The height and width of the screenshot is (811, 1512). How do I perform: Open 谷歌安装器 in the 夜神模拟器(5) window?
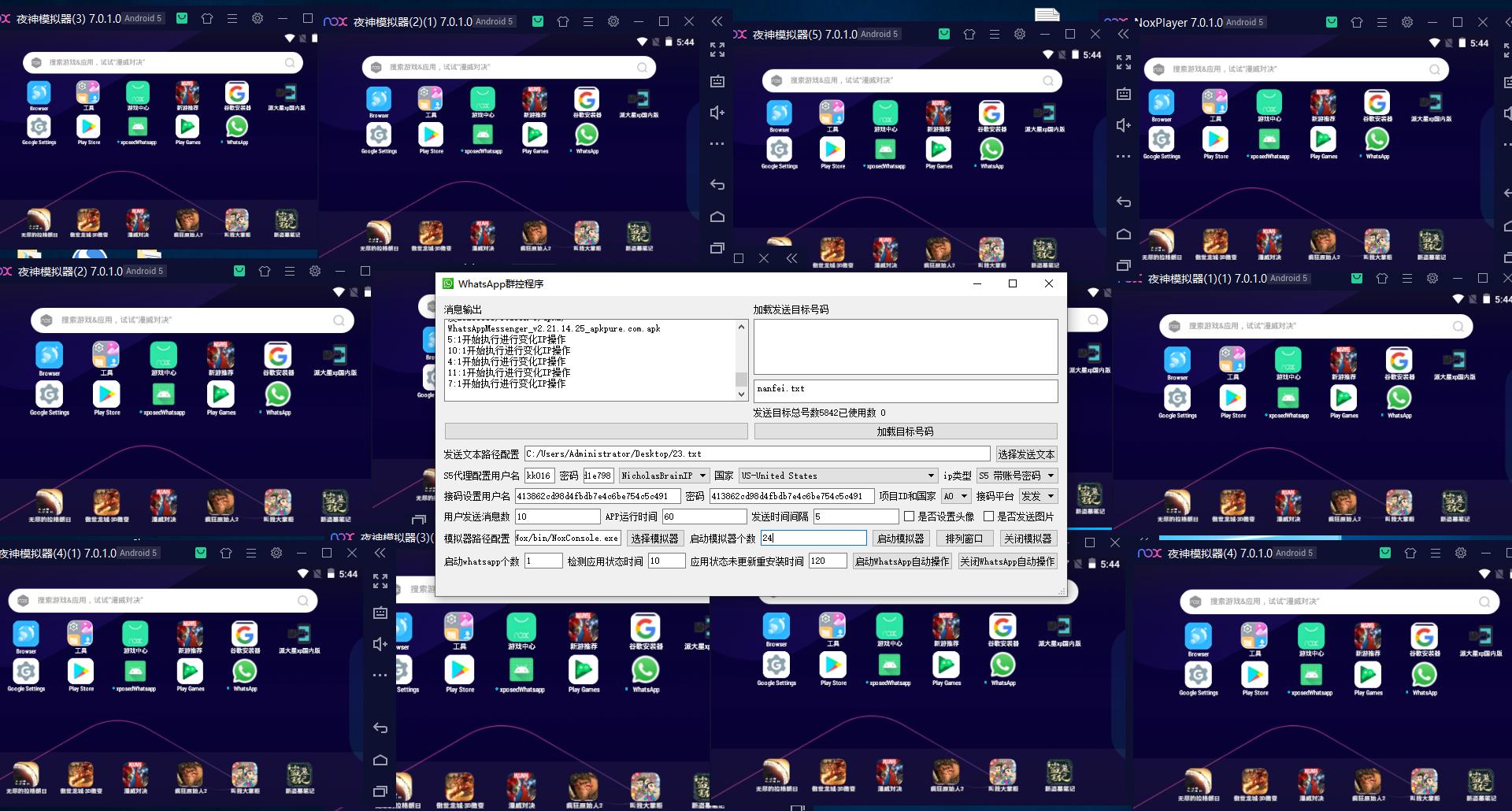pos(991,113)
